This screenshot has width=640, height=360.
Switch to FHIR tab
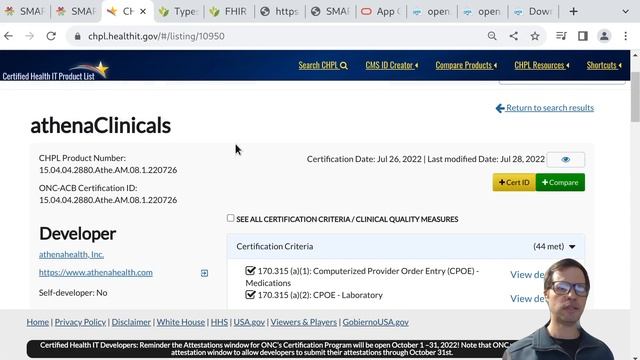(229, 11)
